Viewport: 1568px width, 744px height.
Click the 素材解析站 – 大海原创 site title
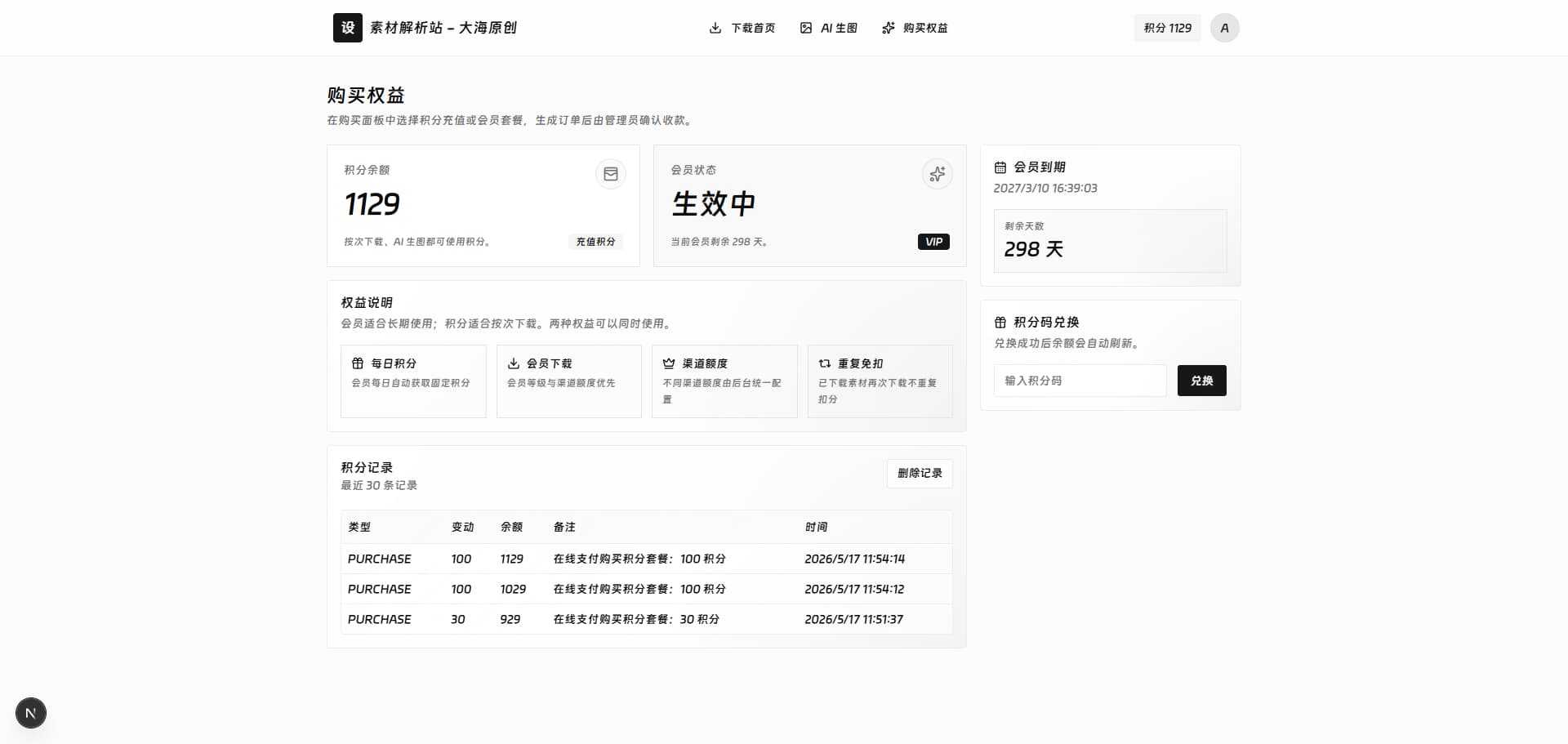(x=443, y=28)
